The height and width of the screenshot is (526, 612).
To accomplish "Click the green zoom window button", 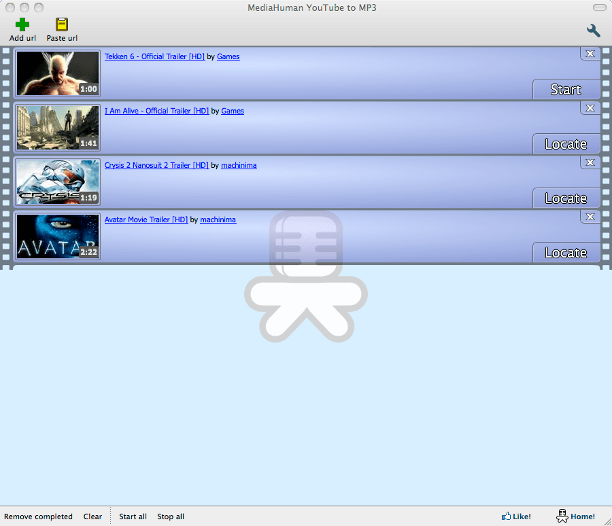I will [x=39, y=7].
